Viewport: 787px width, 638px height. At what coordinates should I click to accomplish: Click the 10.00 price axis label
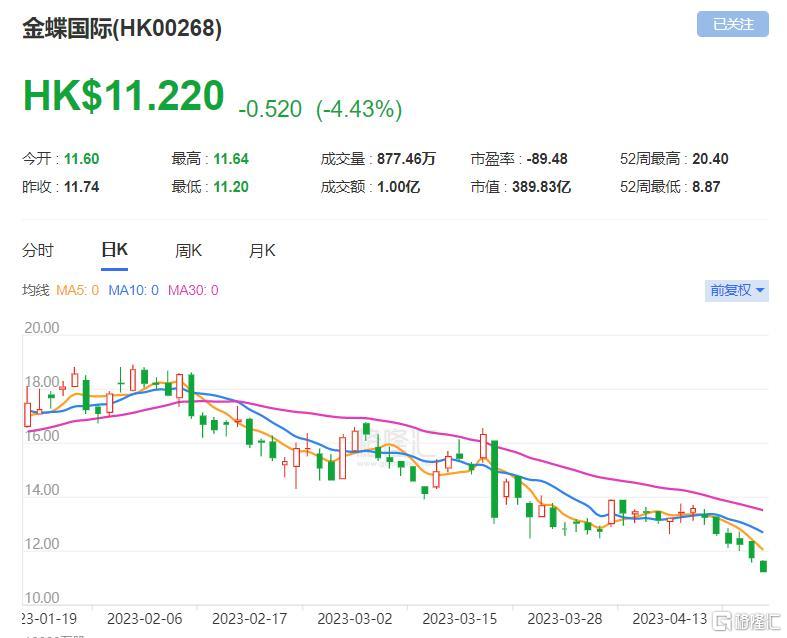(x=42, y=598)
